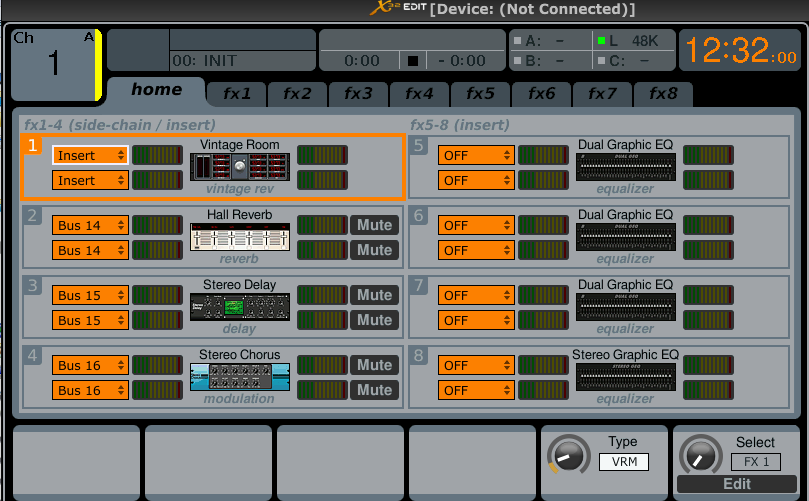Click the Select rotary knob
The width and height of the screenshot is (809, 501).
point(701,456)
